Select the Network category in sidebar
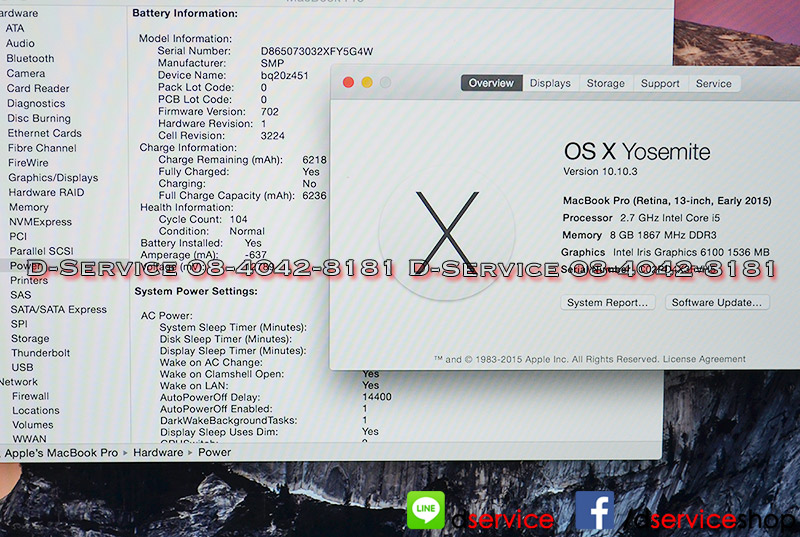Viewport: 800px width, 537px height. pos(19,381)
